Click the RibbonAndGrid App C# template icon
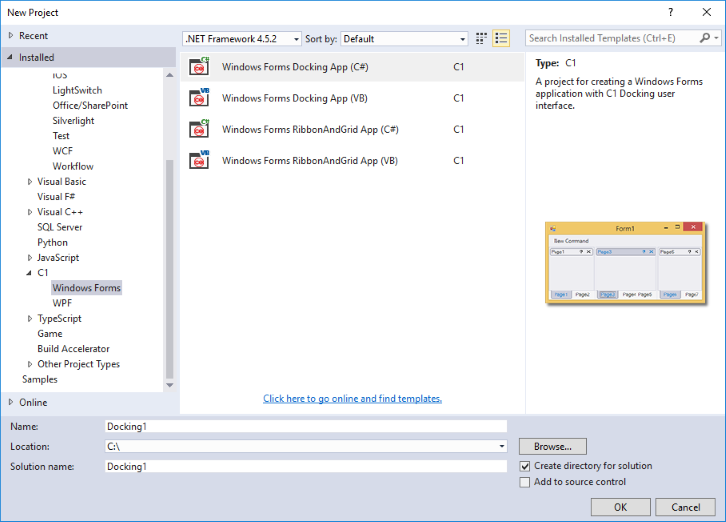 pos(199,129)
